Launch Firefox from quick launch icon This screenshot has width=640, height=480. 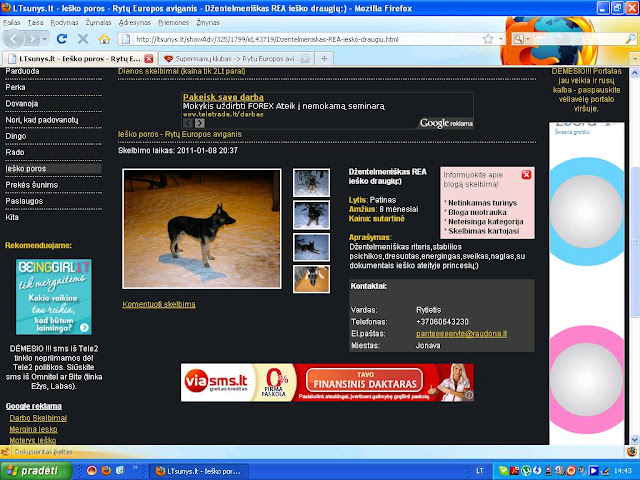pos(106,471)
